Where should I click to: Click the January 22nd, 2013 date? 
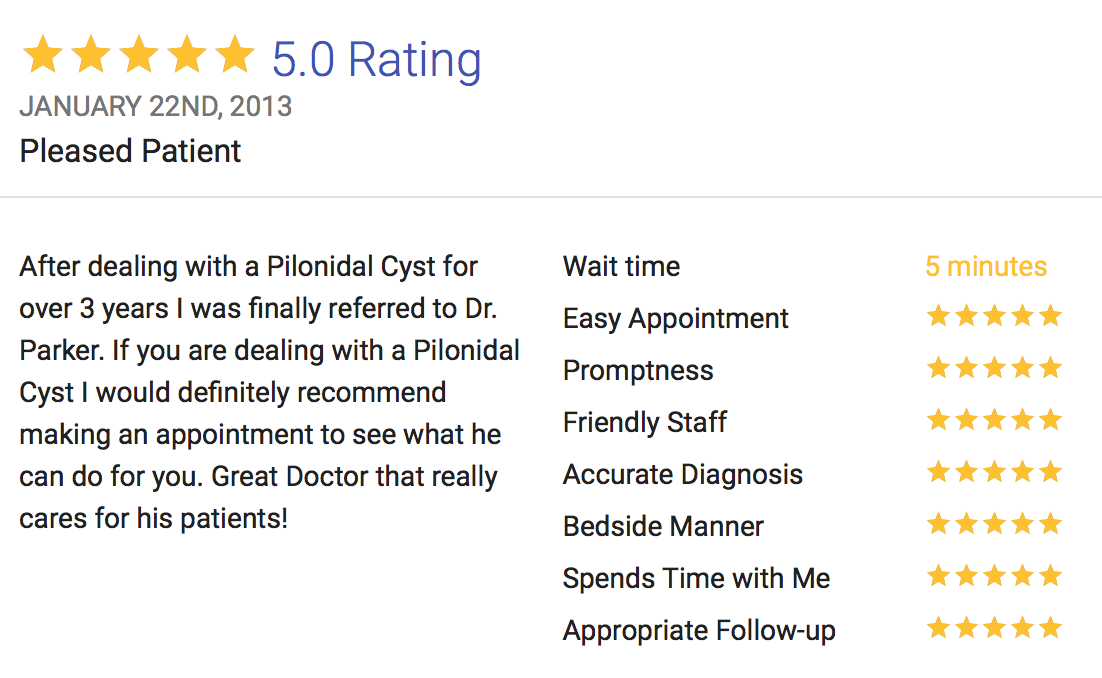click(155, 107)
